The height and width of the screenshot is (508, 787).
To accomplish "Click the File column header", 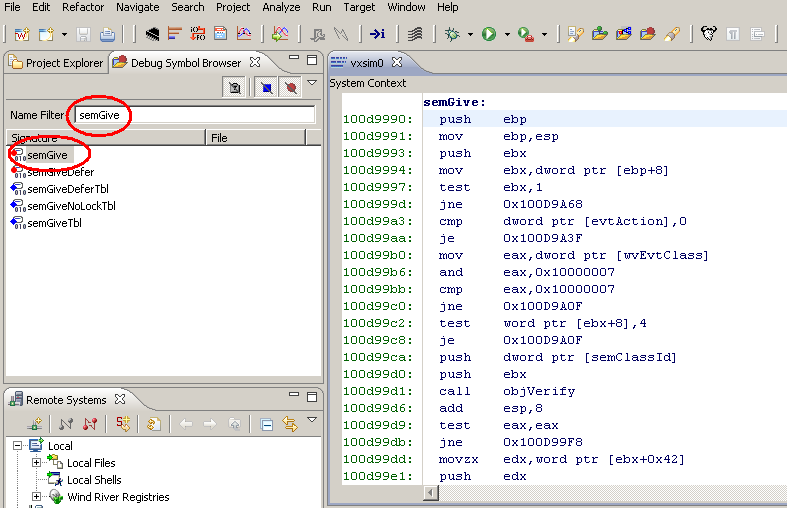I will [x=256, y=138].
